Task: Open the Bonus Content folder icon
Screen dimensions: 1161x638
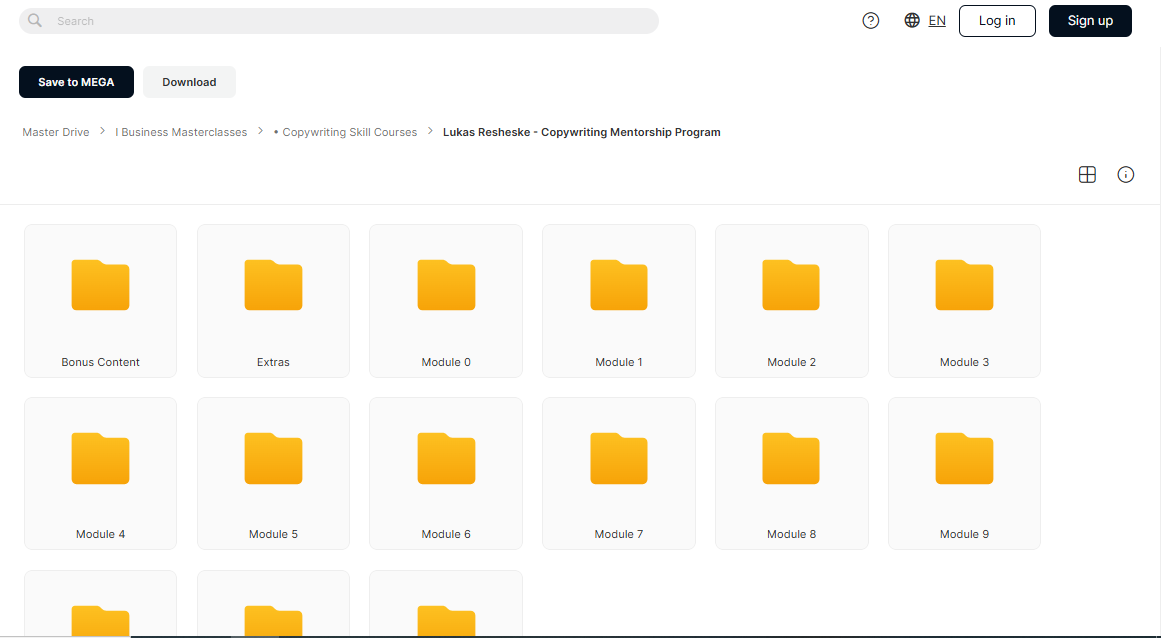Action: pyautogui.click(x=101, y=285)
